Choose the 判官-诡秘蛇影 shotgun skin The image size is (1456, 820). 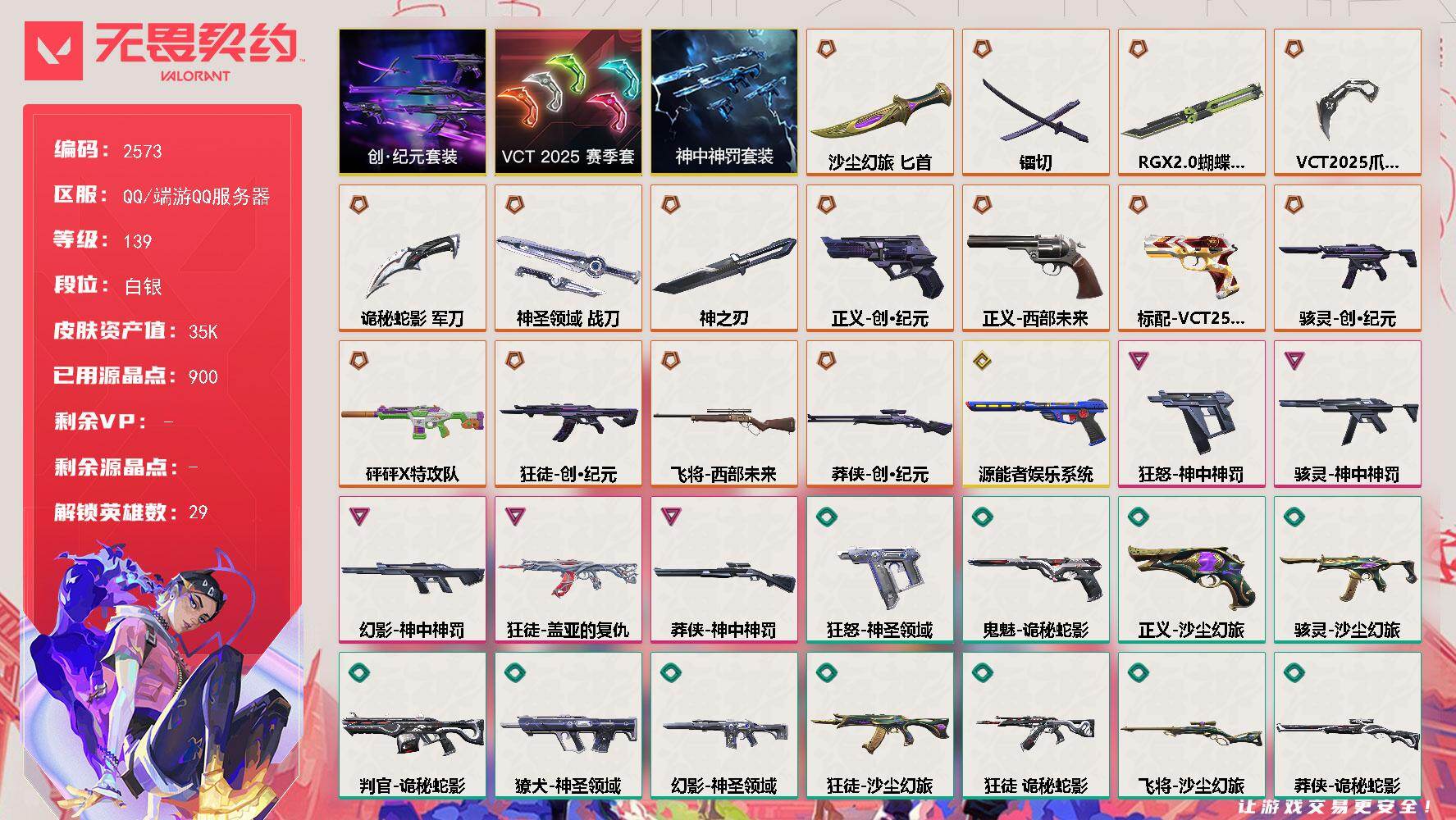tap(413, 725)
